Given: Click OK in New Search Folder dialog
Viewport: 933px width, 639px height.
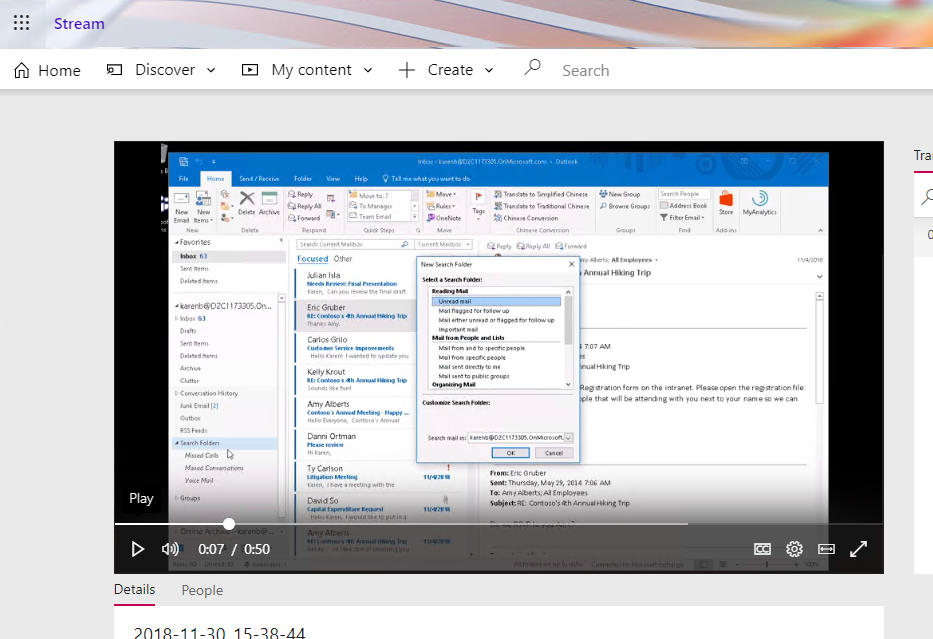Looking at the screenshot, I should coord(511,453).
